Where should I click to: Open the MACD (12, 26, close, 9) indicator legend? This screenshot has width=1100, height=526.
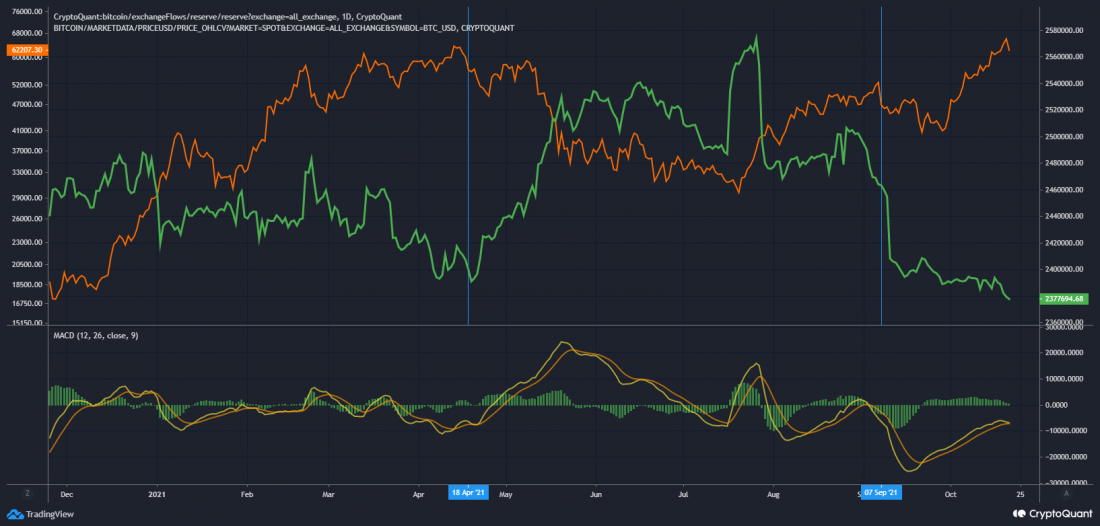click(96, 335)
